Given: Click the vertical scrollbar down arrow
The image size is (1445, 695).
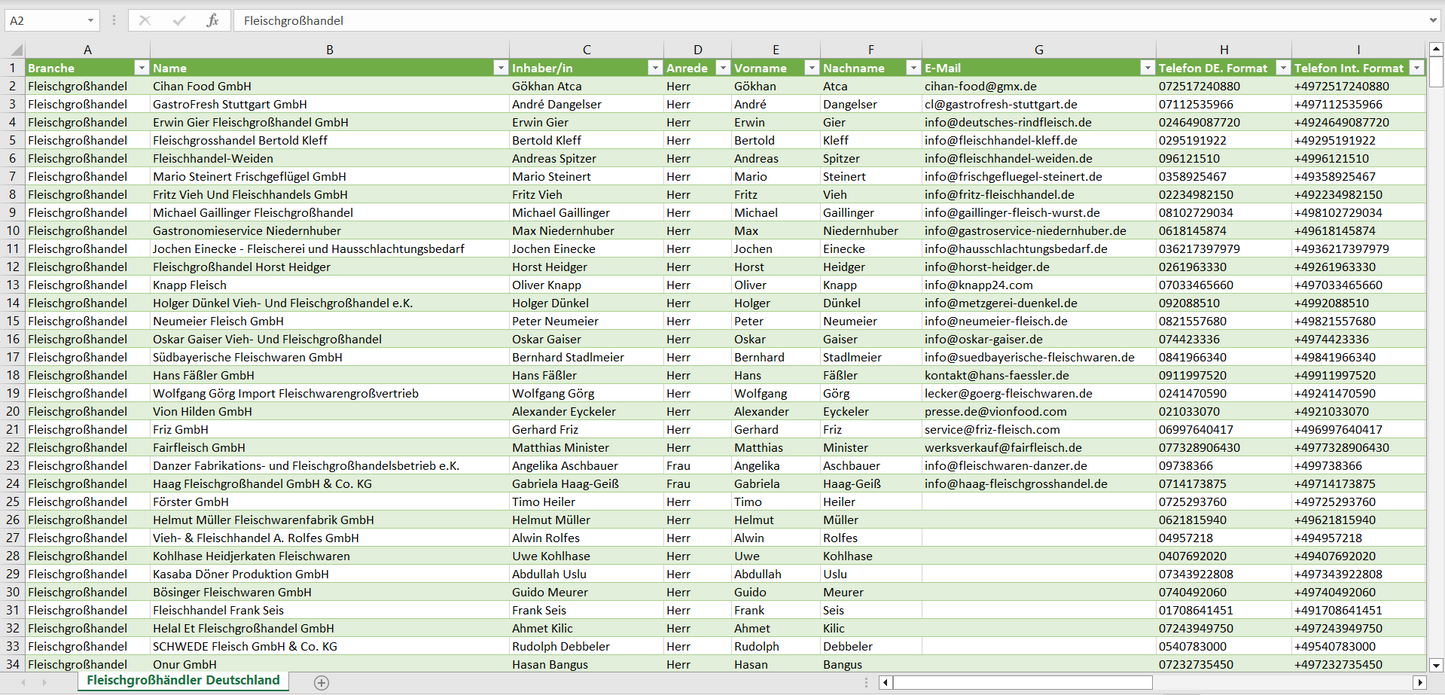Looking at the screenshot, I should pyautogui.click(x=1436, y=664).
